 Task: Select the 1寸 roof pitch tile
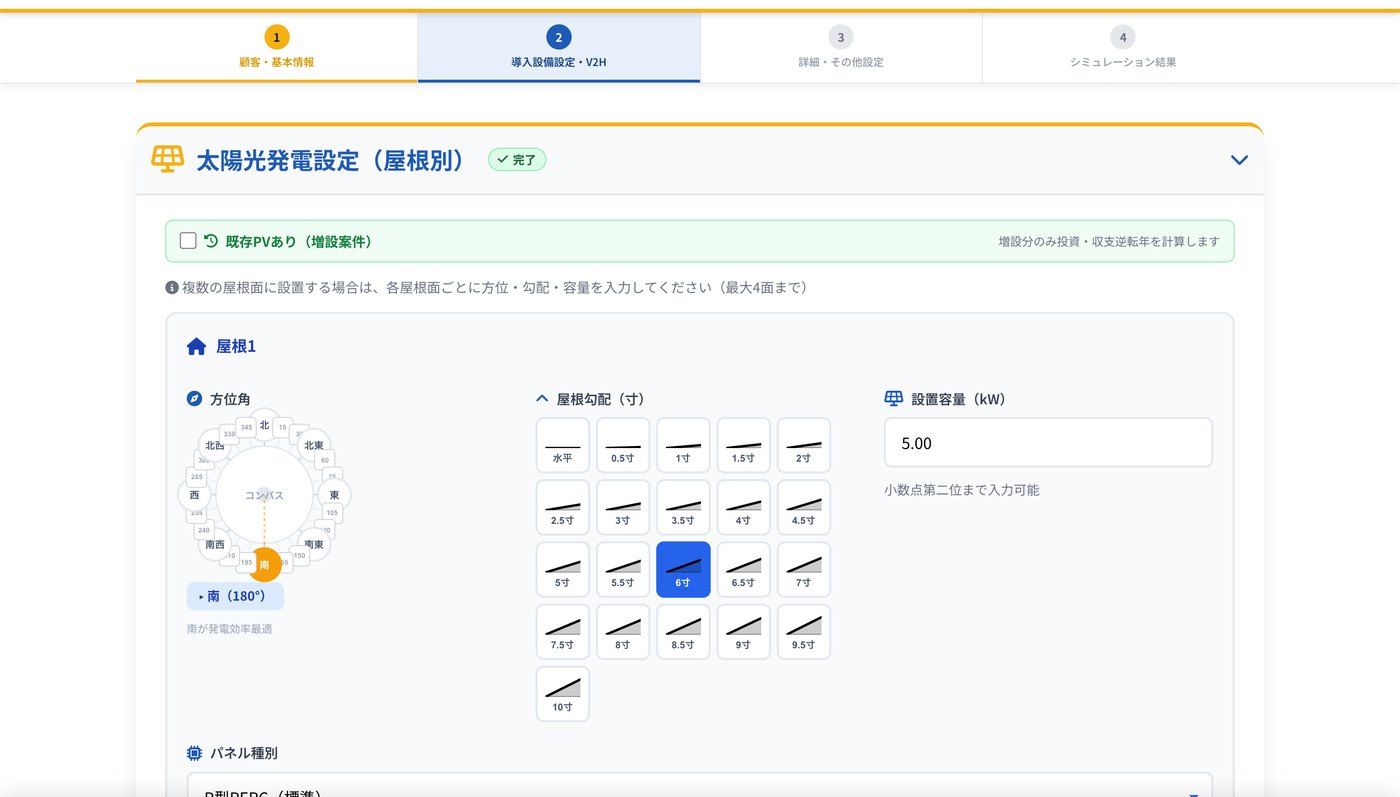683,445
